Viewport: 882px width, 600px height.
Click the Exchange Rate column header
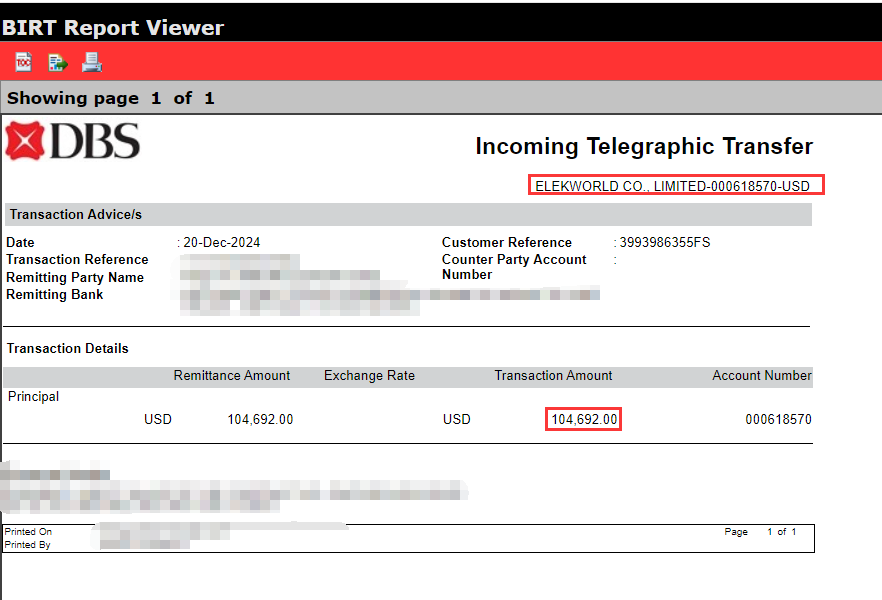pyautogui.click(x=369, y=375)
